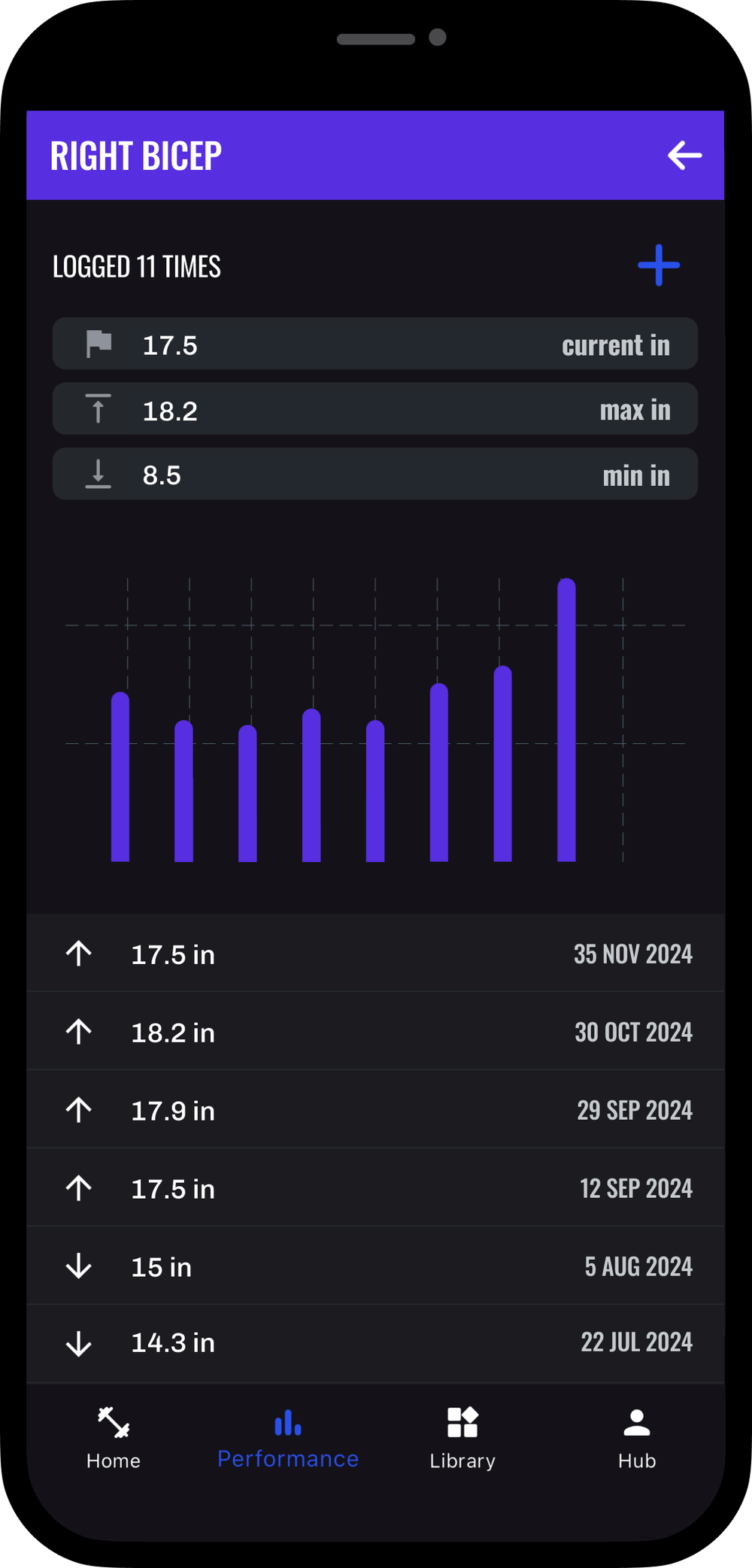Image resolution: width=752 pixels, height=1568 pixels.
Task: Open the 18.2 in entry from 30 OCT 2024
Action: 375,1032
